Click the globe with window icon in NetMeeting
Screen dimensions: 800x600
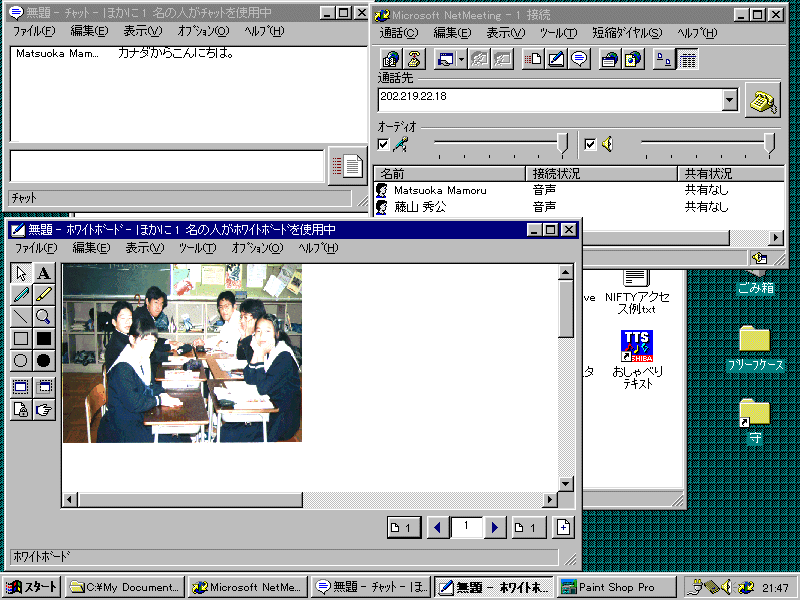pyautogui.click(x=610, y=59)
